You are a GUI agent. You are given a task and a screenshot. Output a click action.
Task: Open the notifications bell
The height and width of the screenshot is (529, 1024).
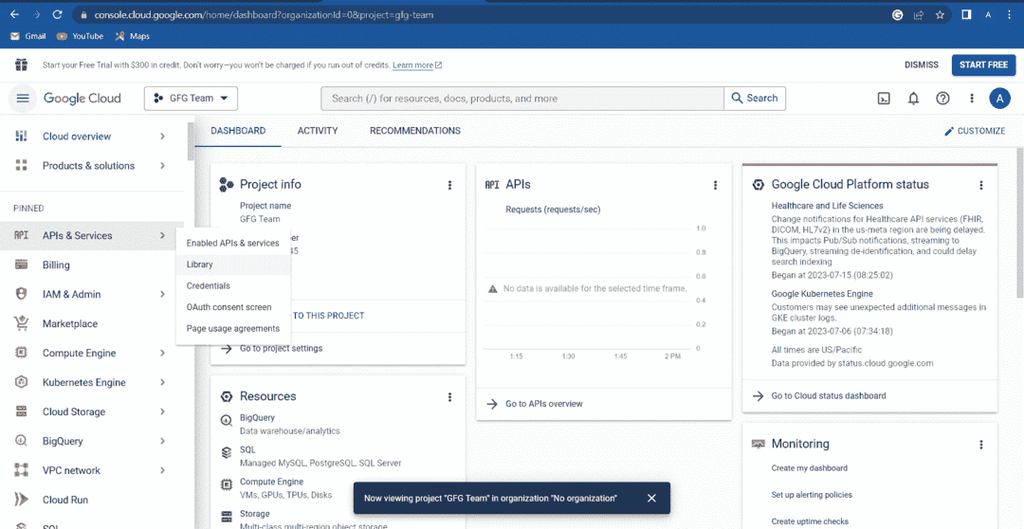914,99
